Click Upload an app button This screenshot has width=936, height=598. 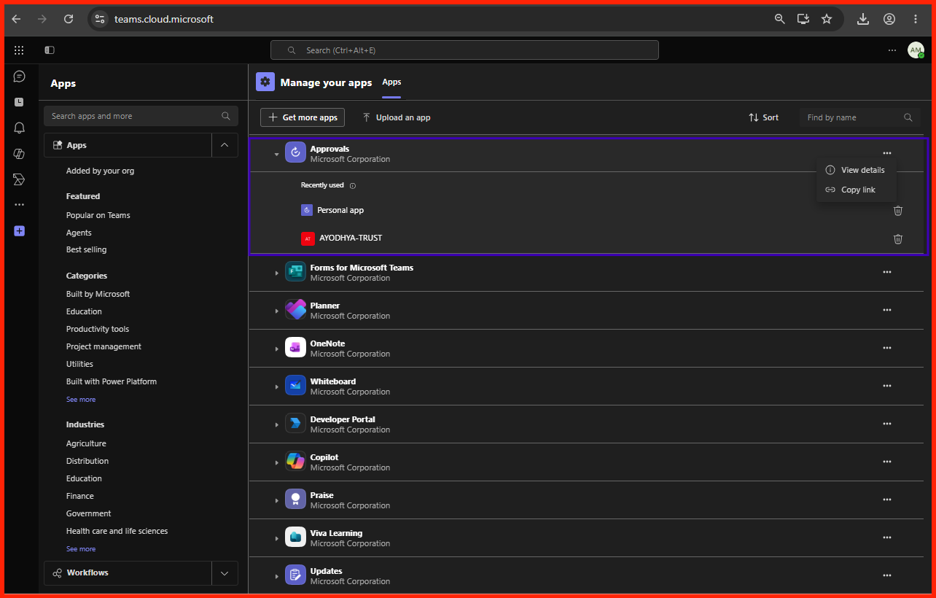(396, 117)
